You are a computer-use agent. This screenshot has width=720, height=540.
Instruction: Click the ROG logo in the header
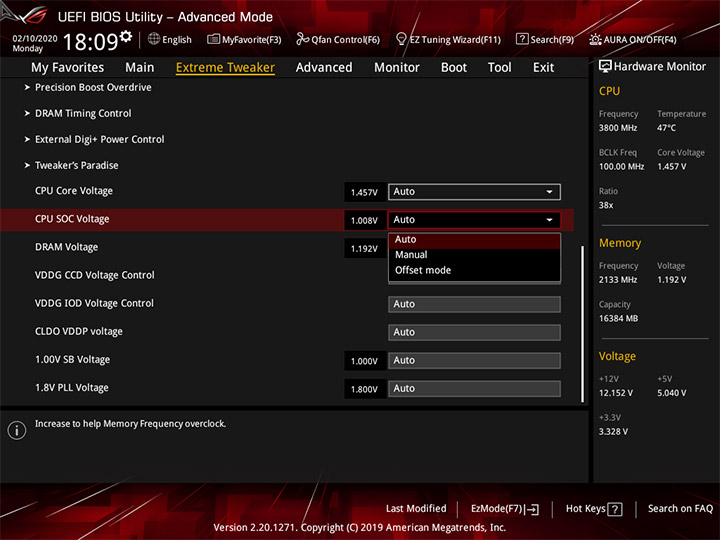pos(30,15)
